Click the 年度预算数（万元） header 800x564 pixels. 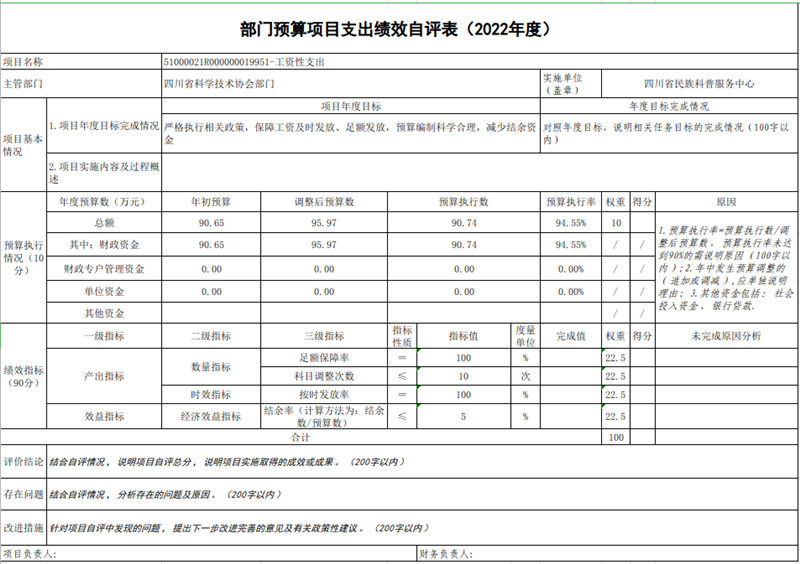tap(104, 202)
